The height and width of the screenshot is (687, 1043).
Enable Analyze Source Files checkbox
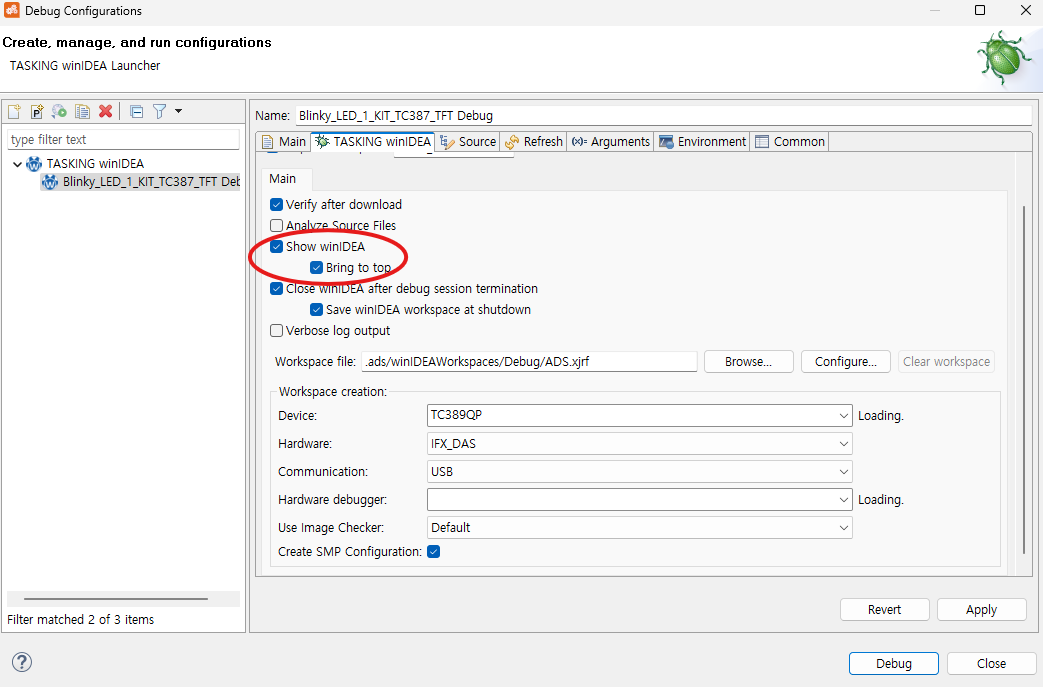coord(277,225)
